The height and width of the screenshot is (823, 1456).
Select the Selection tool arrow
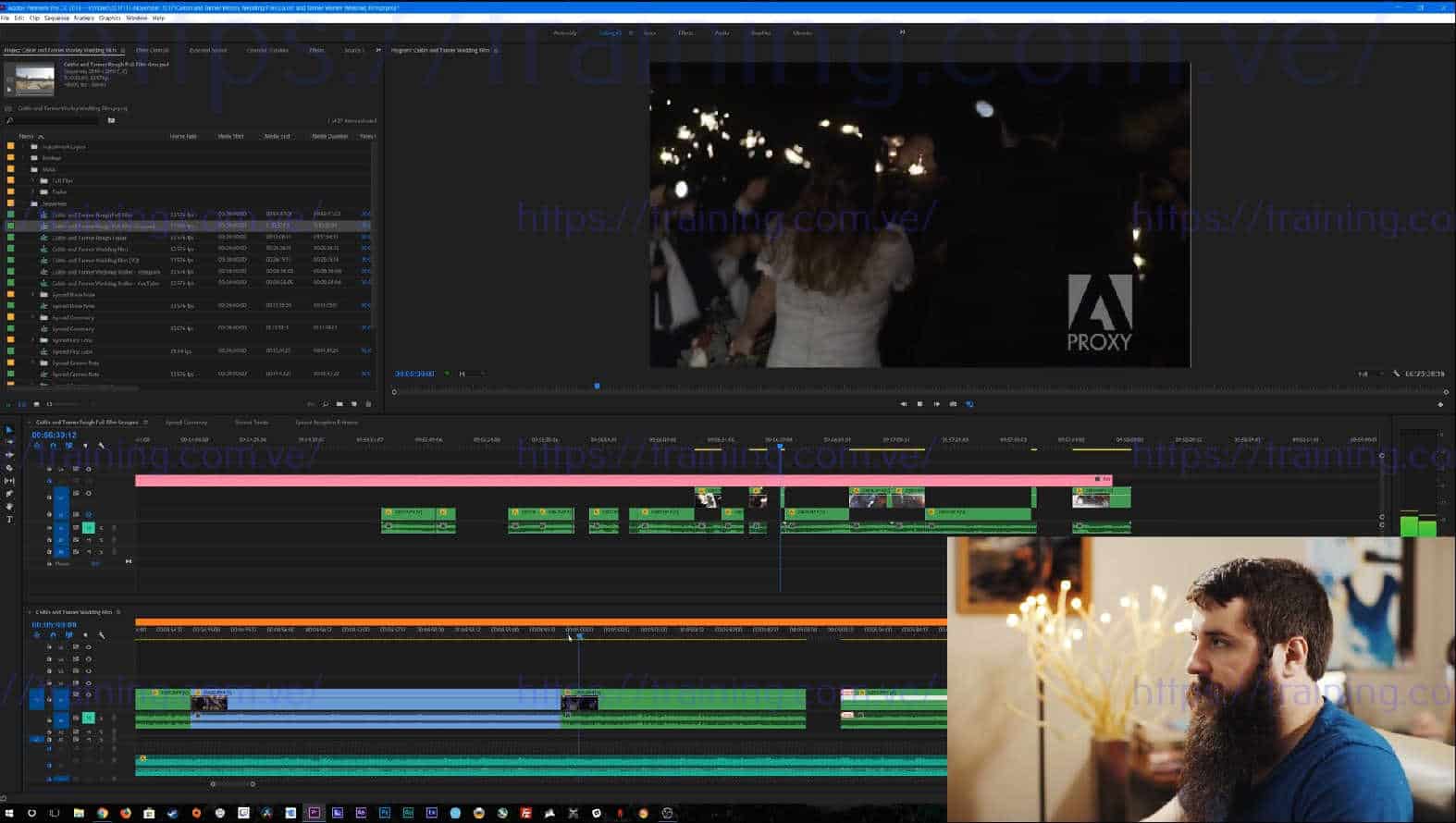coord(9,430)
